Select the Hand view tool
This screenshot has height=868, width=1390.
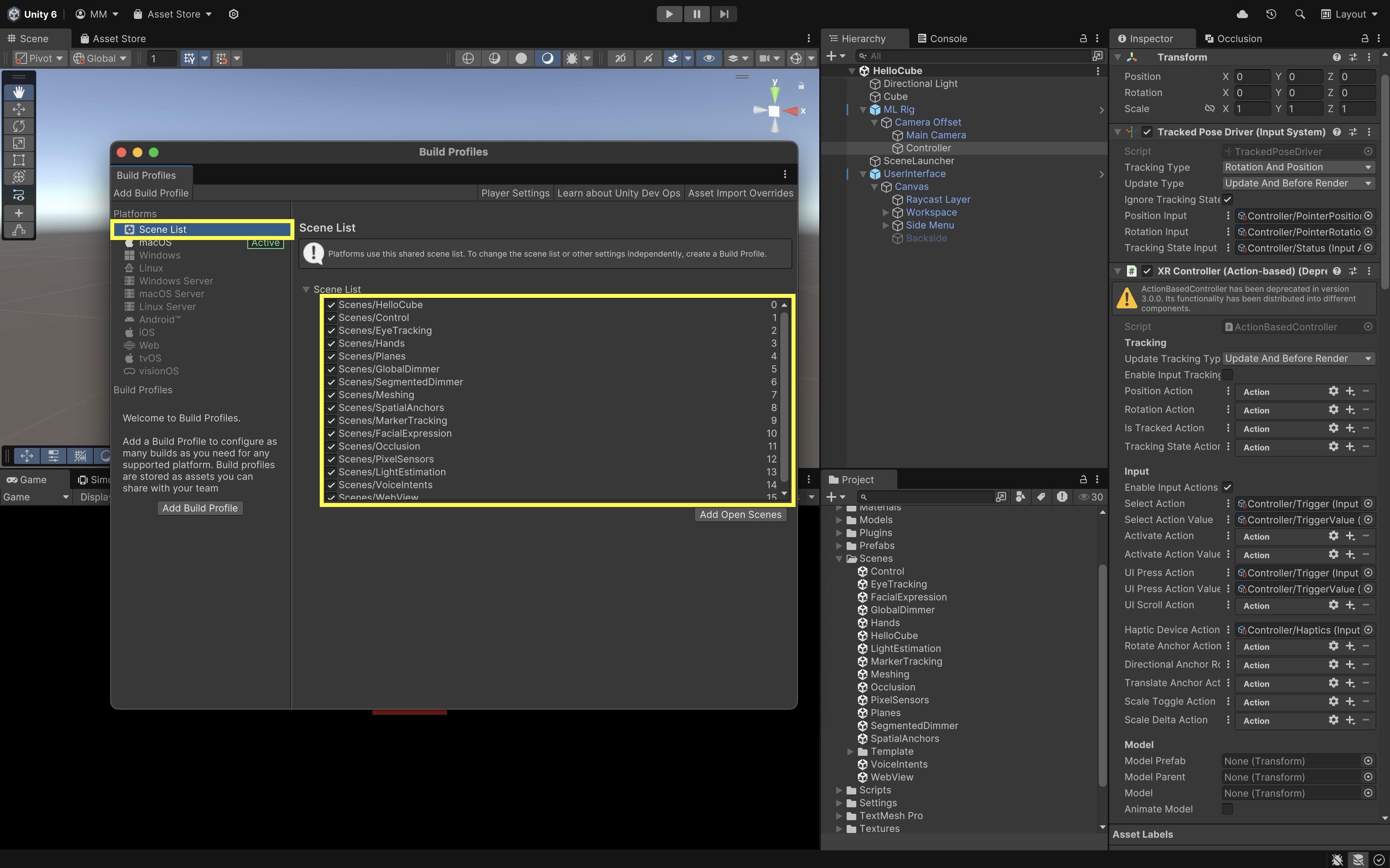tap(19, 92)
